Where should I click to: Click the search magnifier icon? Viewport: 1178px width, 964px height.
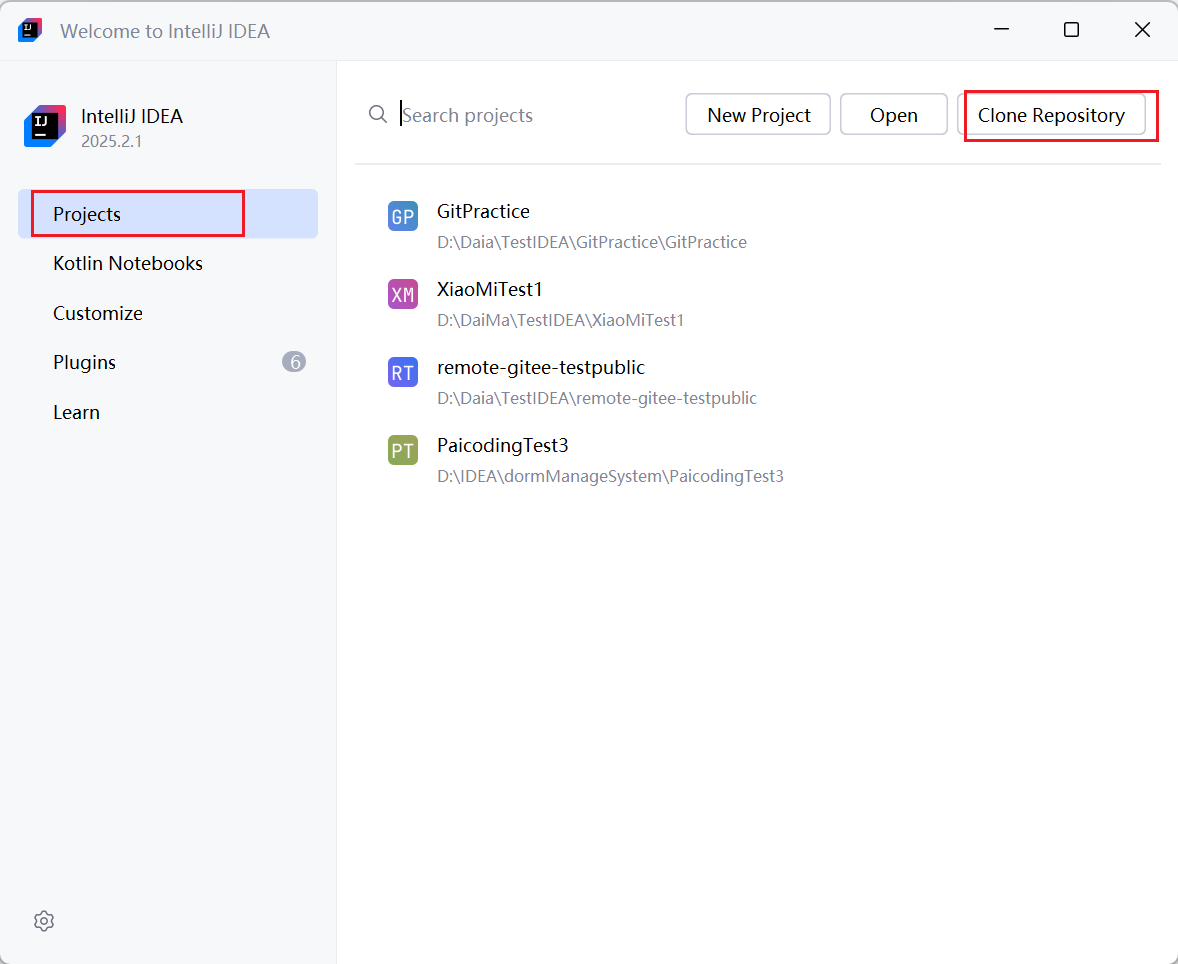(378, 114)
